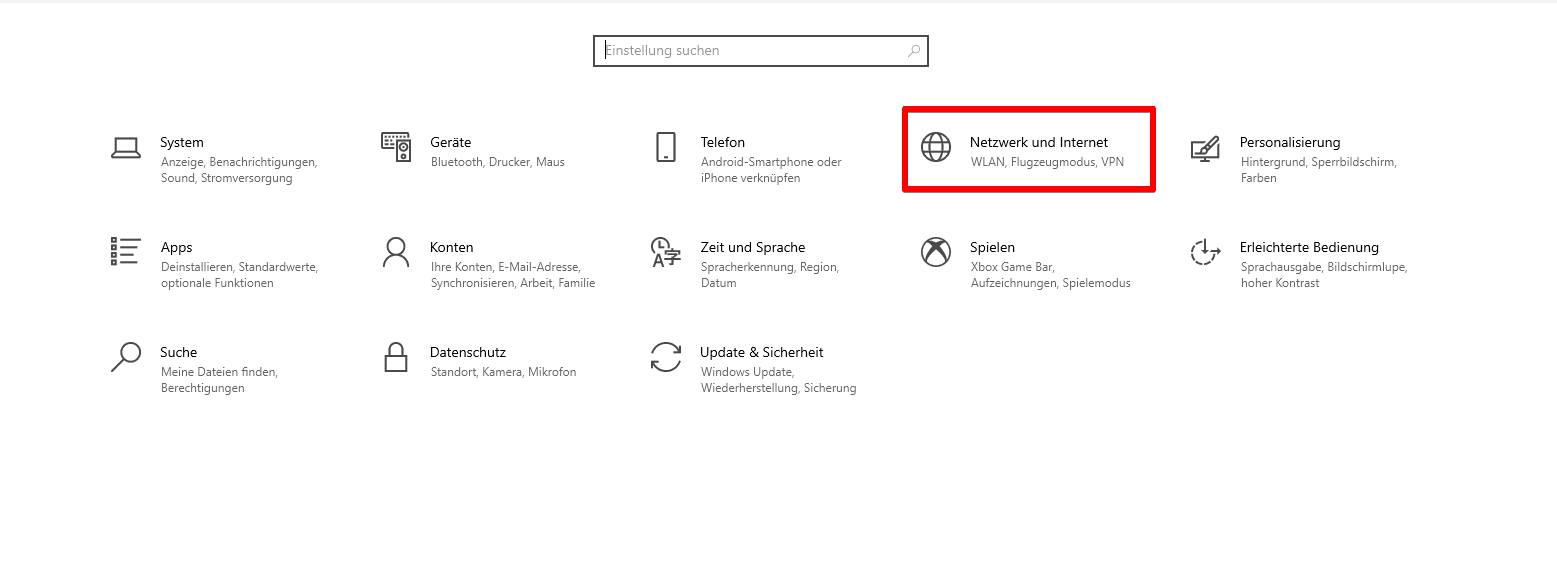The image size is (1557, 578).
Task: Click the Zeit und Sprache icon
Action: pyautogui.click(x=666, y=252)
